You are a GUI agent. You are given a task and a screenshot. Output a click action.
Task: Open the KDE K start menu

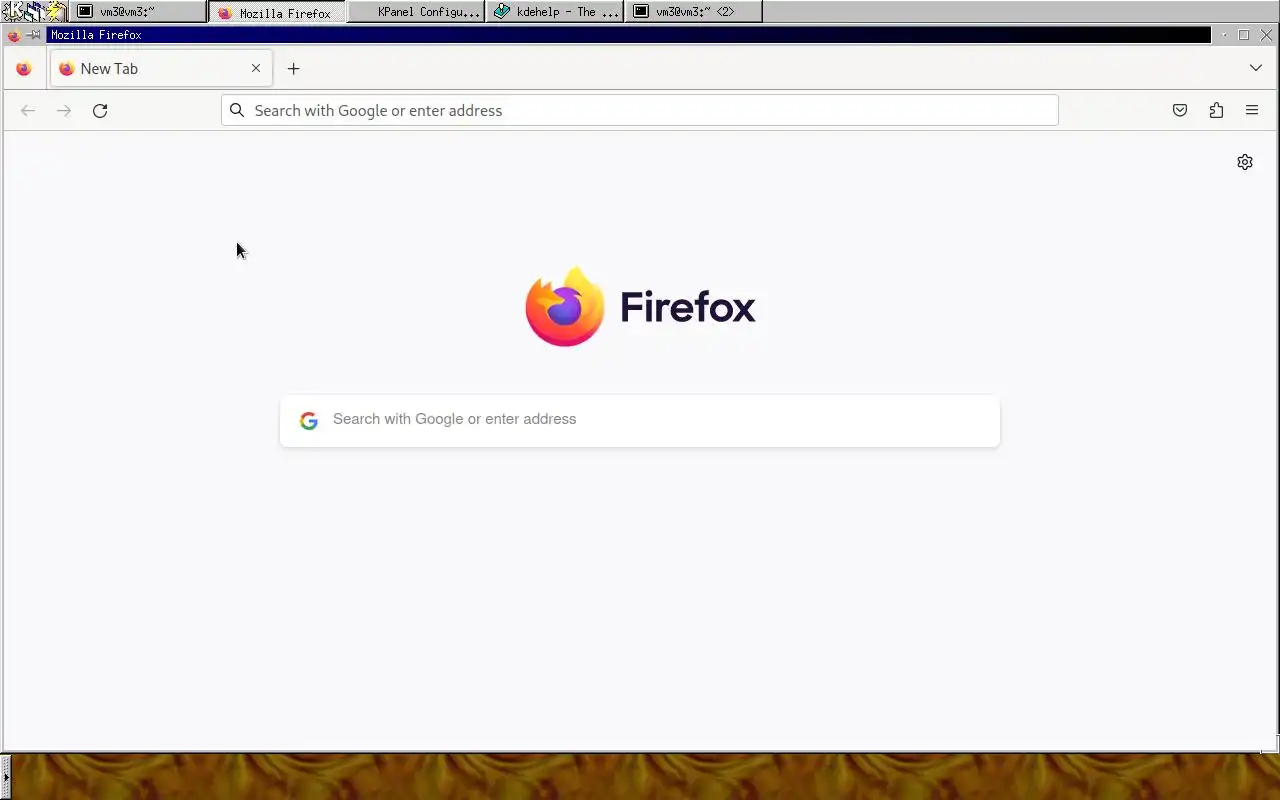point(14,11)
